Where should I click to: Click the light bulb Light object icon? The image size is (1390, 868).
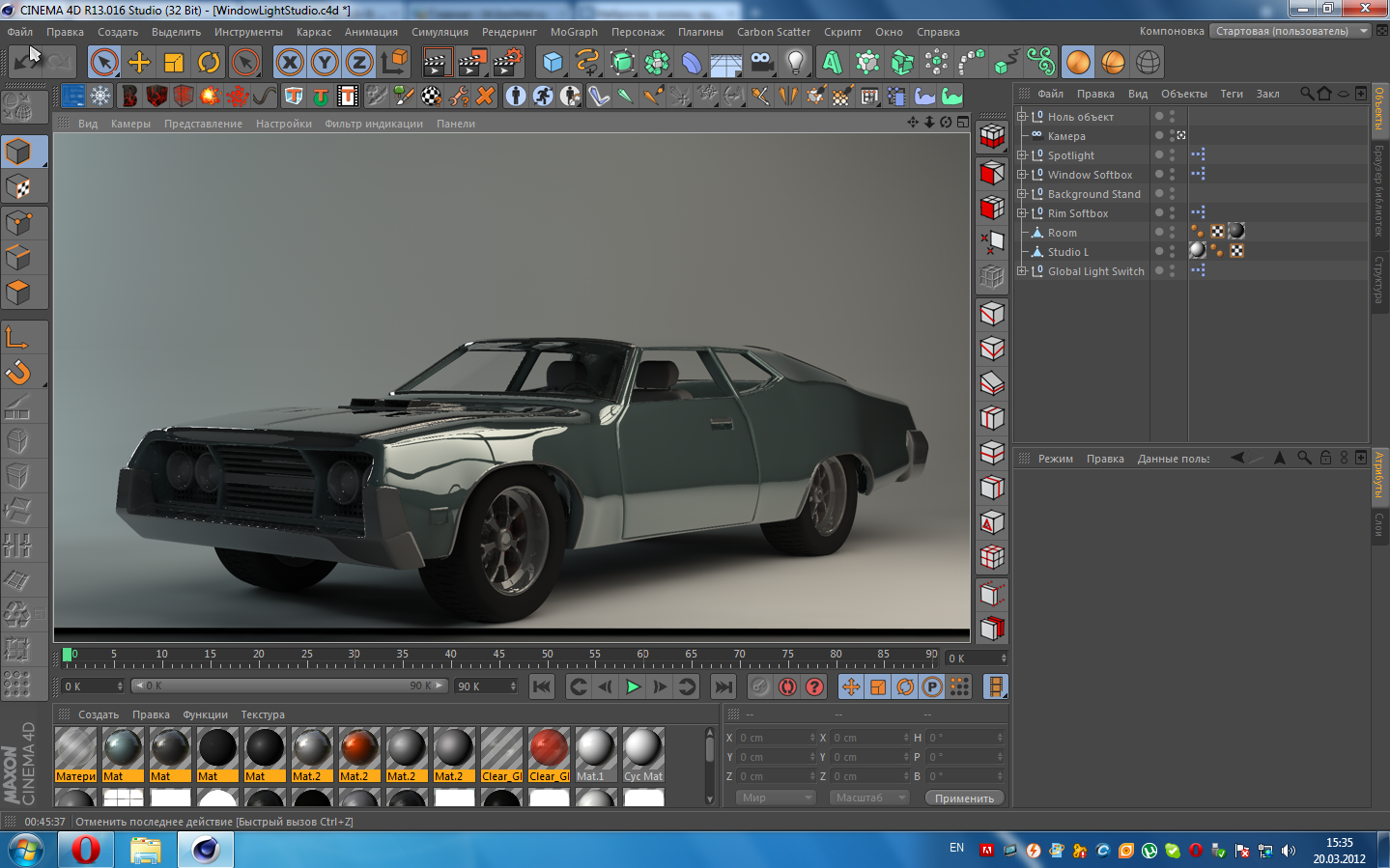tap(796, 63)
